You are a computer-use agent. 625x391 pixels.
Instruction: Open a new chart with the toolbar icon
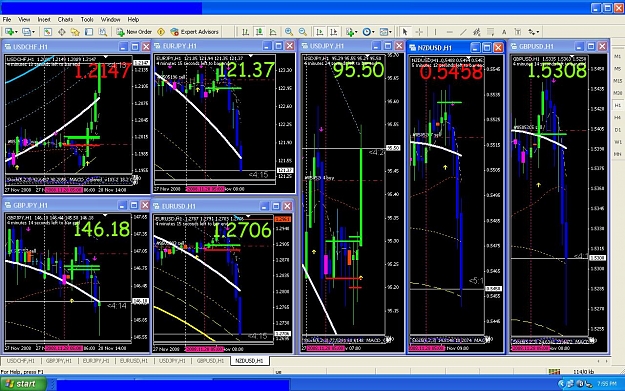coord(9,32)
